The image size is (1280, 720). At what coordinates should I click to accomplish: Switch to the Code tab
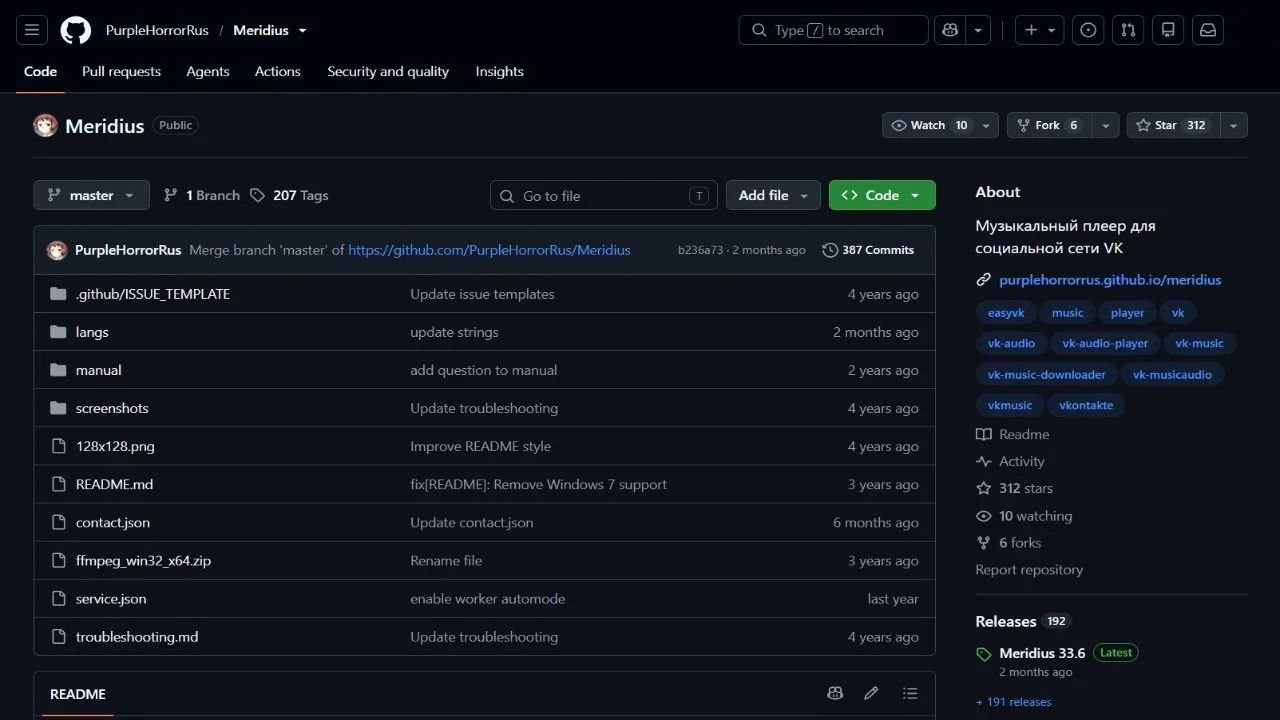click(x=40, y=71)
